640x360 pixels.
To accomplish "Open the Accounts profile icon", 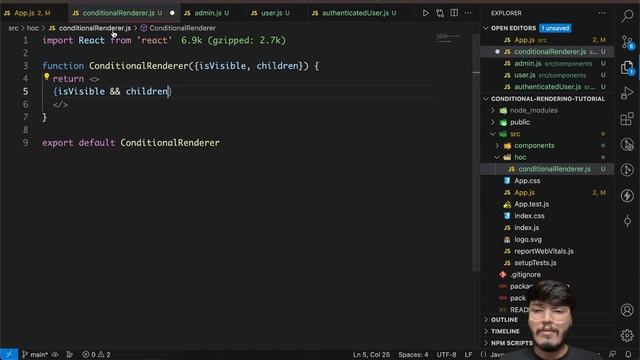I will pos(627,310).
